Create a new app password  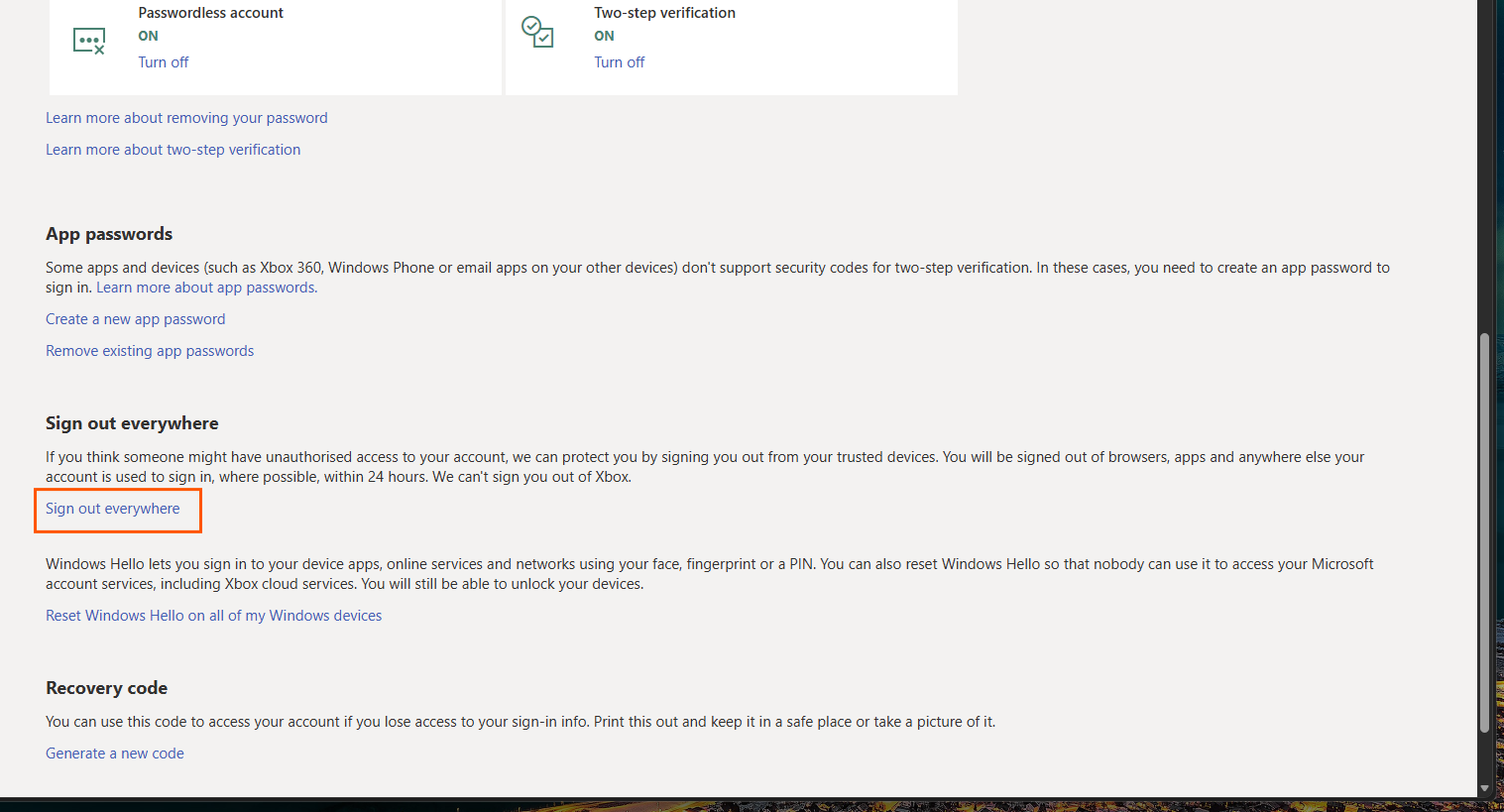[x=135, y=318]
